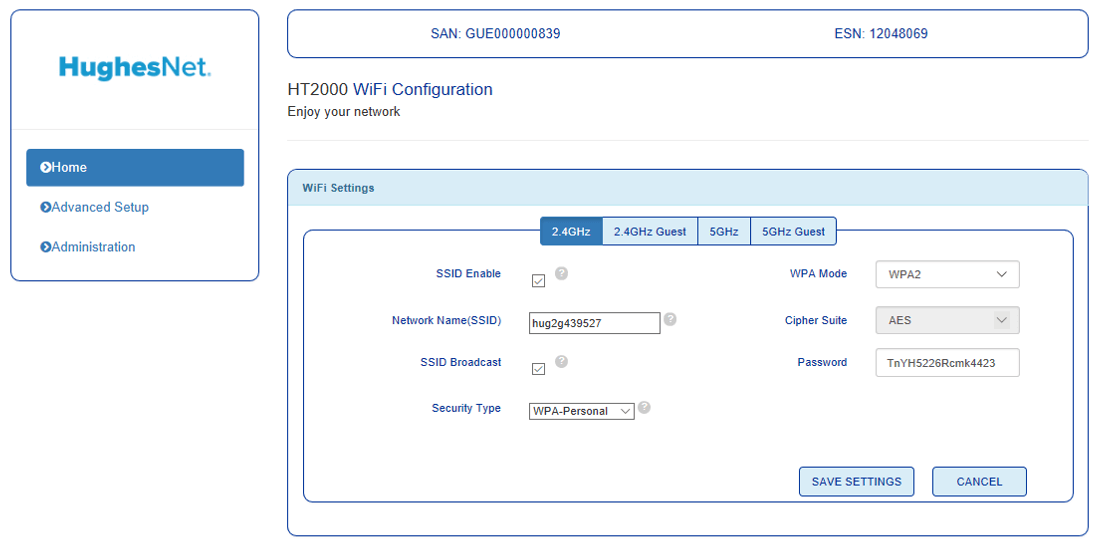Click the WiFi Settings panel header
The image size is (1097, 548).
point(688,188)
